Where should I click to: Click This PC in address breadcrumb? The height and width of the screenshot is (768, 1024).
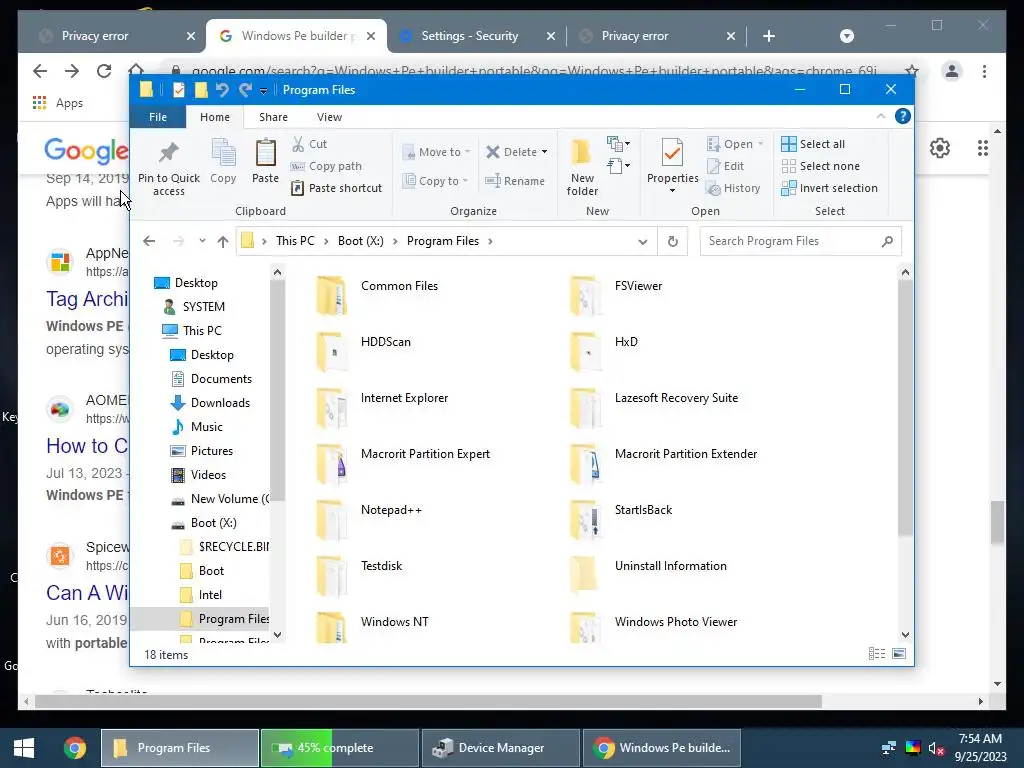[x=295, y=241]
